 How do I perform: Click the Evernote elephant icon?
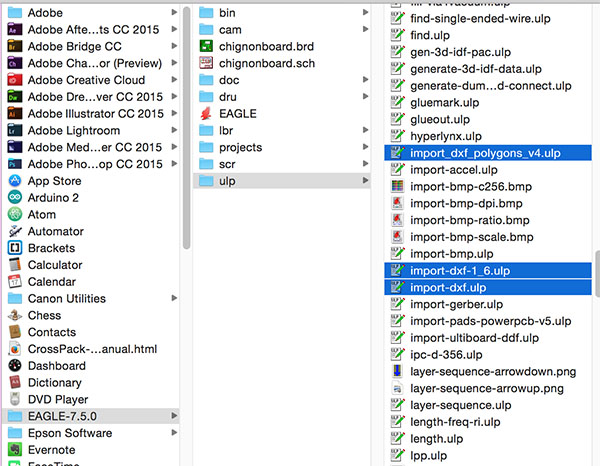pos(15,450)
